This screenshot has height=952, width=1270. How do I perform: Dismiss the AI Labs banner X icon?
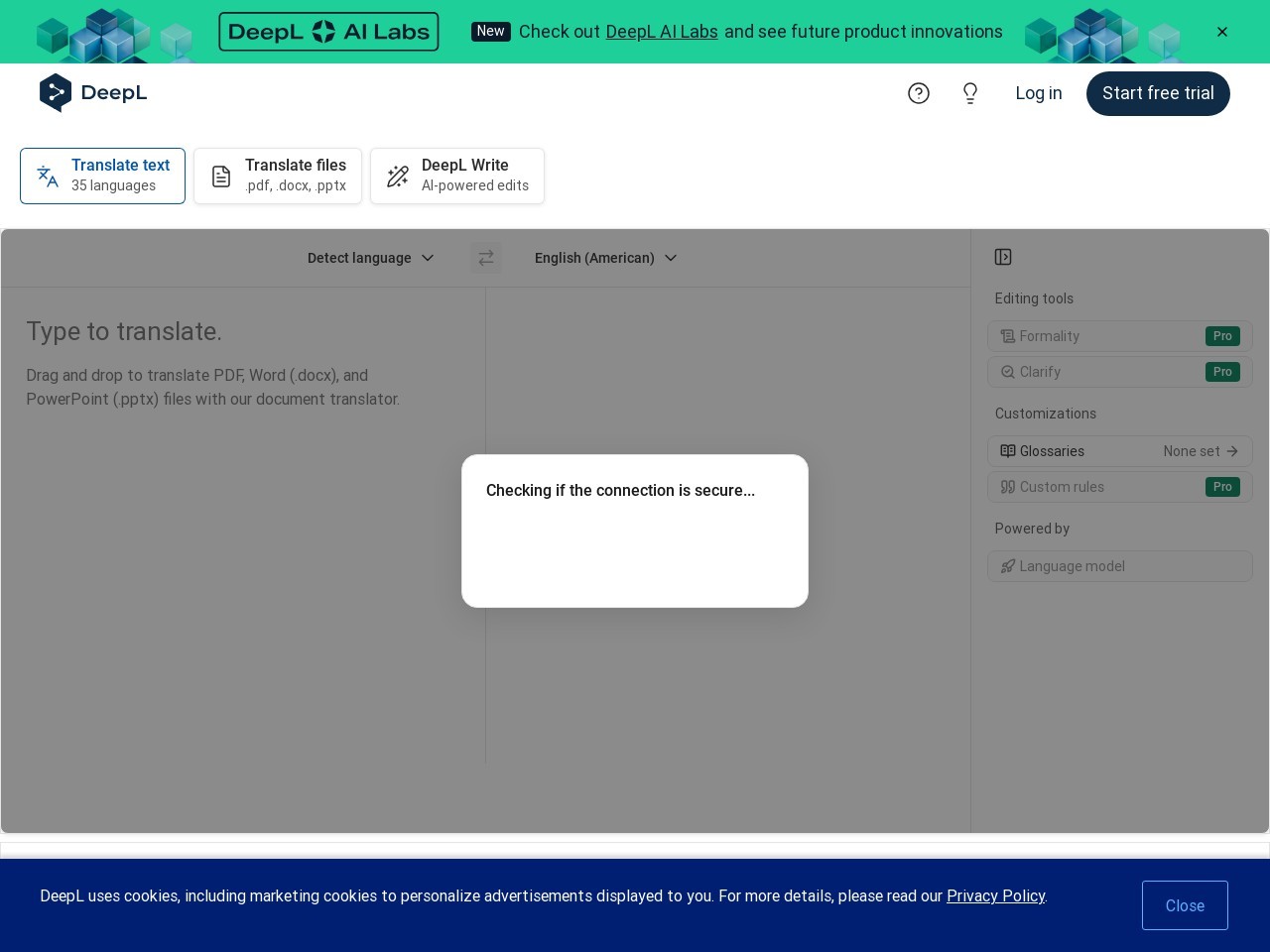pyautogui.click(x=1222, y=32)
